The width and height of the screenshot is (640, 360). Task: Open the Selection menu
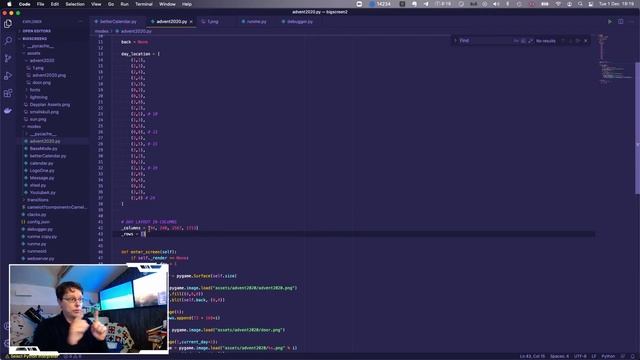pyautogui.click(x=75, y=4)
